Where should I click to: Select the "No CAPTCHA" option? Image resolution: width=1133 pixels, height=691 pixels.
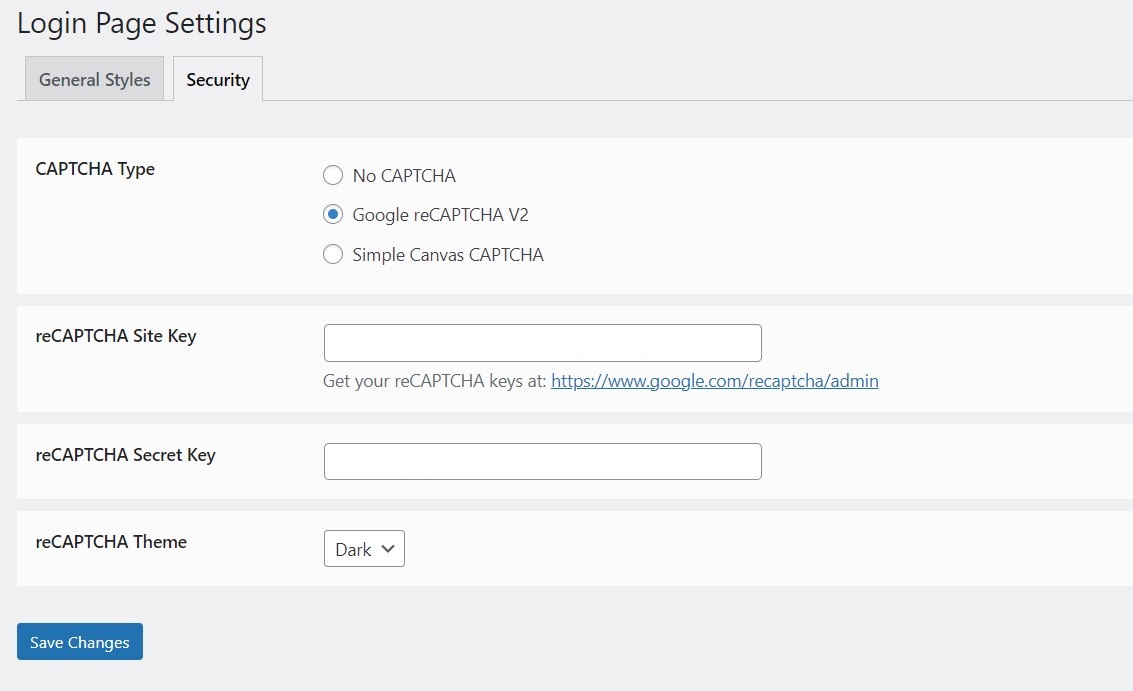point(333,175)
